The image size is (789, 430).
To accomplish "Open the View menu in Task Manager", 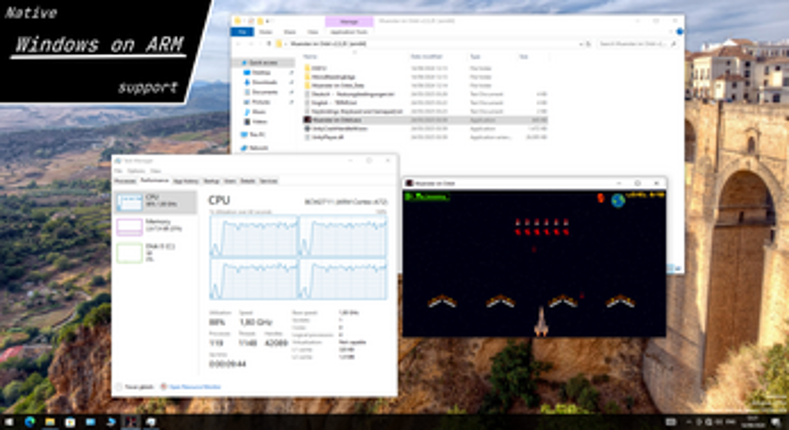I will click(x=155, y=171).
